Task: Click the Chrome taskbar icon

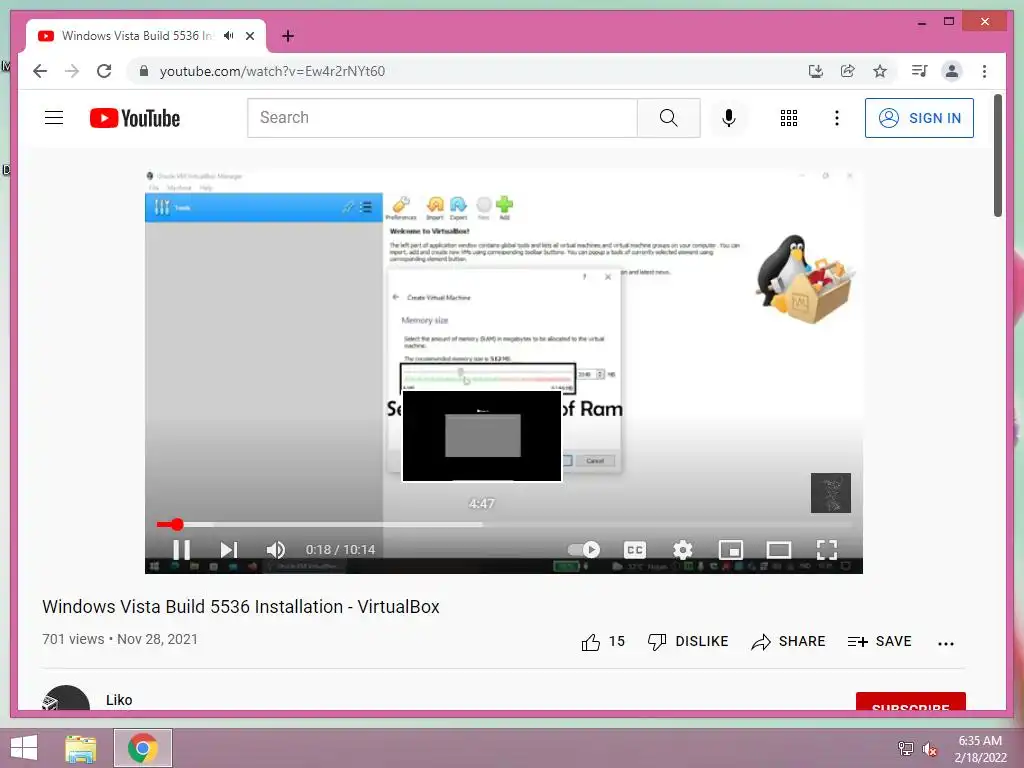Action: coord(143,748)
